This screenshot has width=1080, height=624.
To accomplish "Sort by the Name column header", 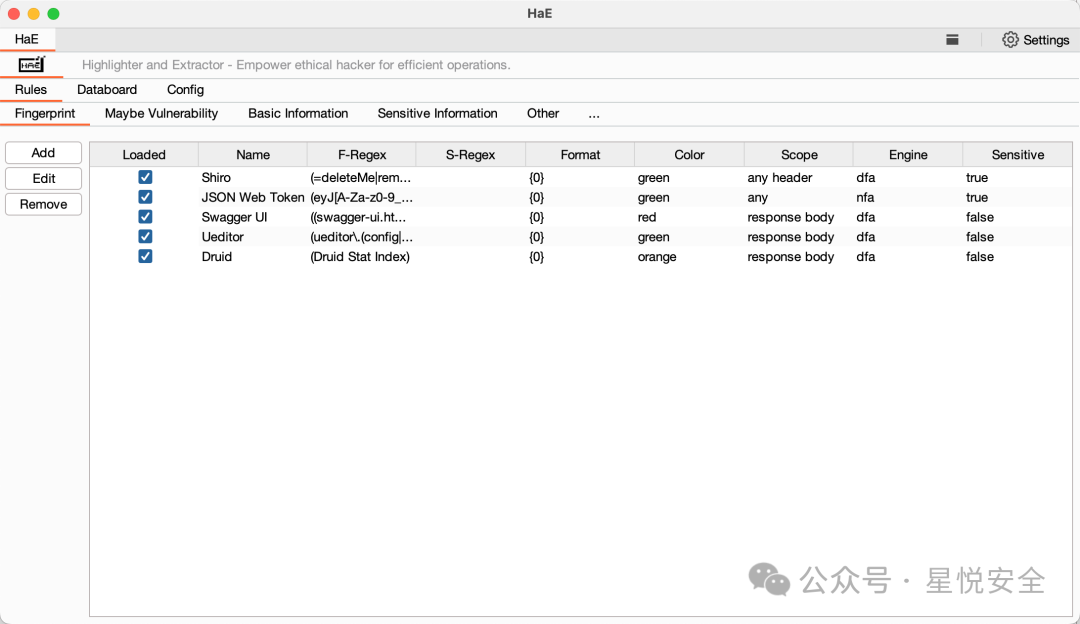I will tap(253, 155).
